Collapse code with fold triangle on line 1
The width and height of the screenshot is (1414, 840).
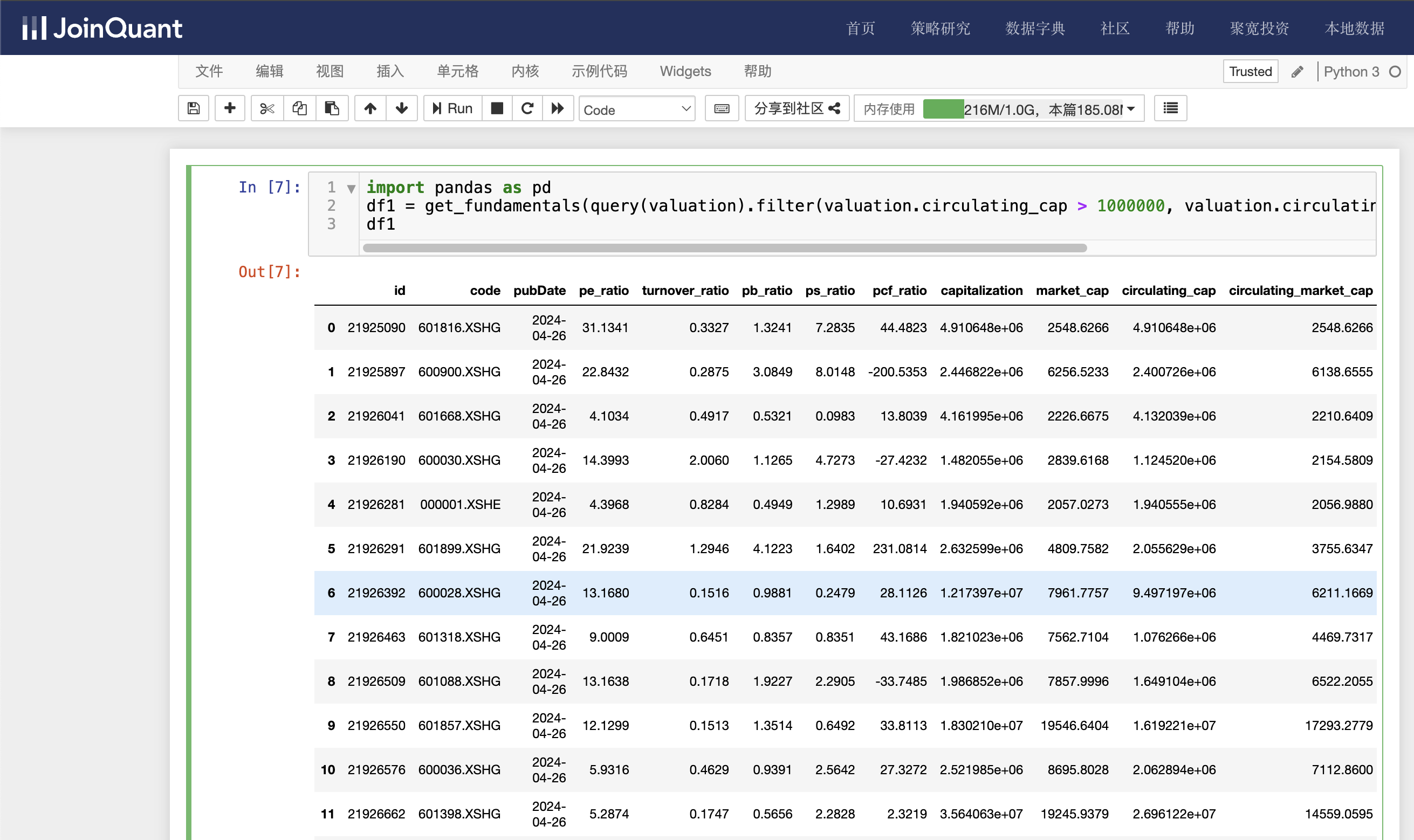352,189
